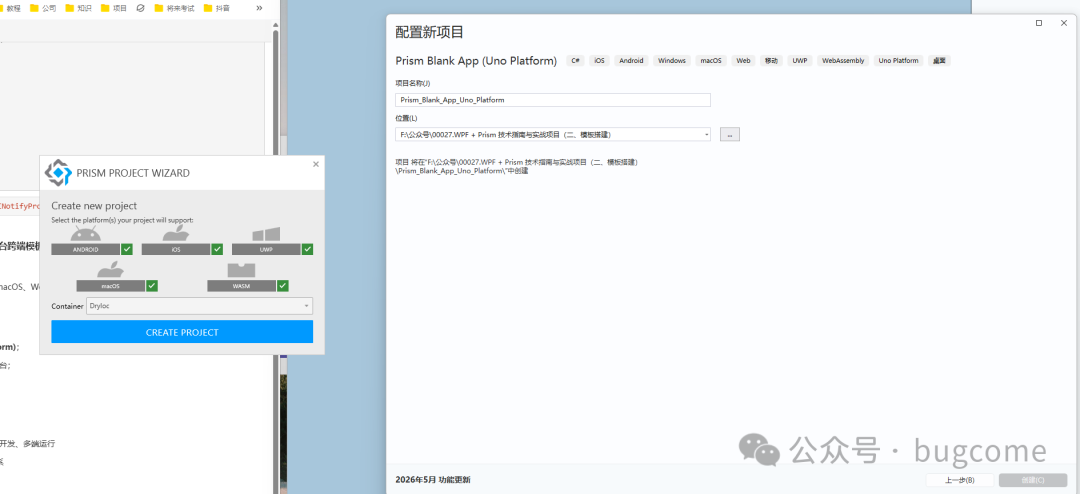Toggle the iOS platform checkbox
This screenshot has width=1080, height=494.
[x=217, y=249]
